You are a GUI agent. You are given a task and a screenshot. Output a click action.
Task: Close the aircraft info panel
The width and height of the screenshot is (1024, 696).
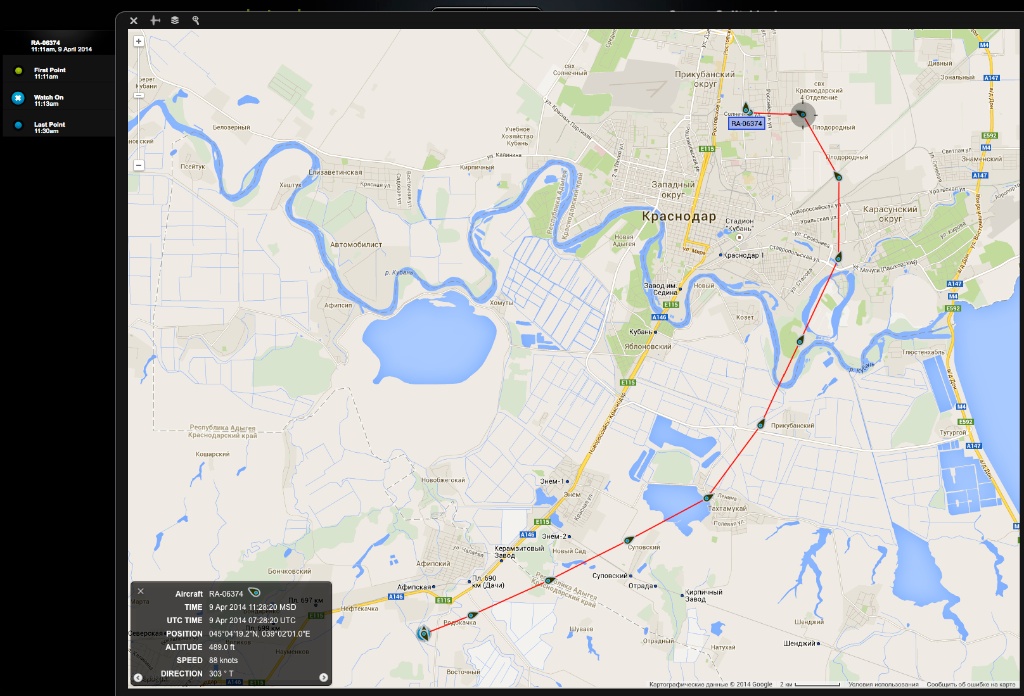pyautogui.click(x=140, y=591)
